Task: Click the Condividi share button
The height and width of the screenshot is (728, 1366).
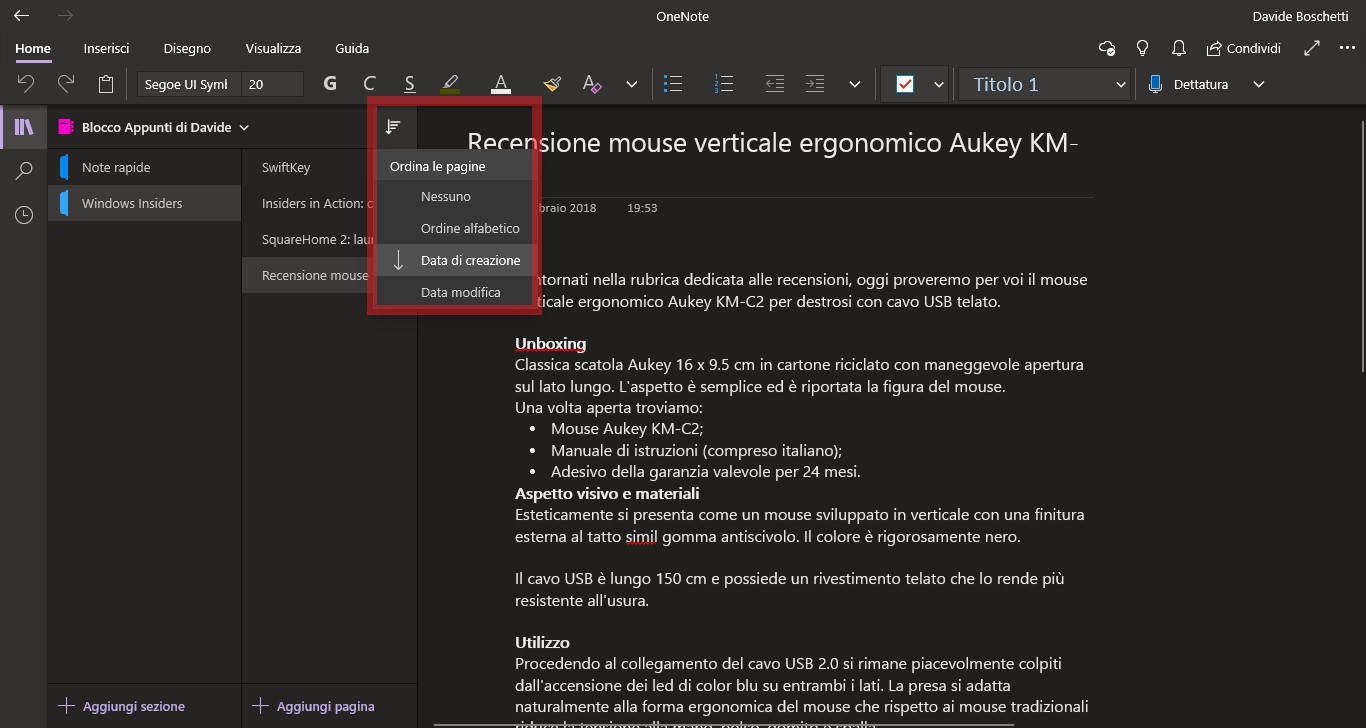Action: tap(1243, 48)
